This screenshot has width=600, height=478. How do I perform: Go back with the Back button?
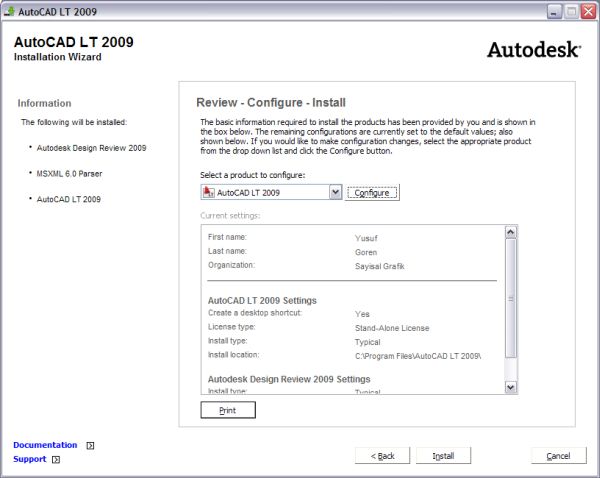(x=382, y=456)
